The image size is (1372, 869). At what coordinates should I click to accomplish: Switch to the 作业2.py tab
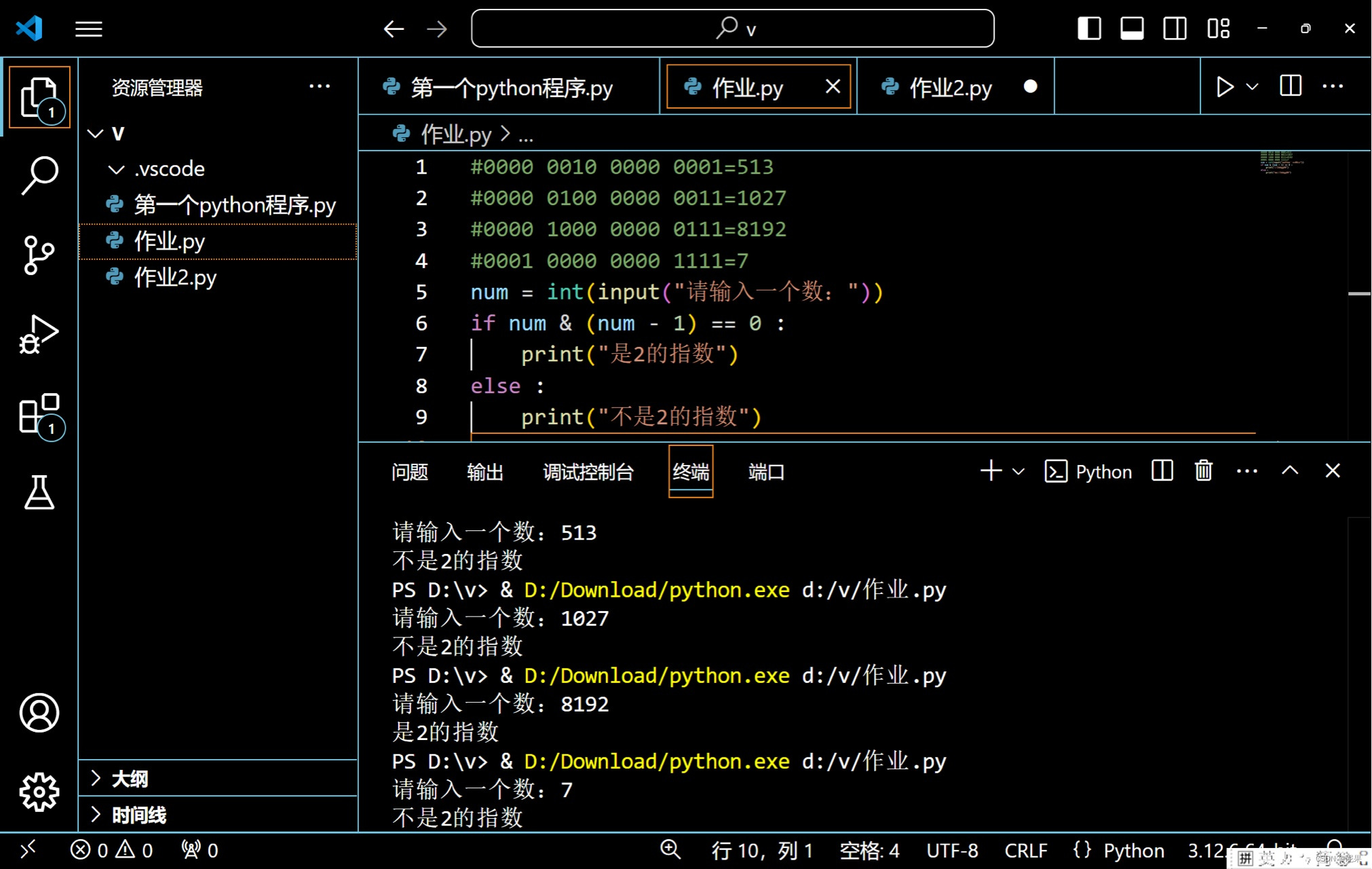[955, 86]
